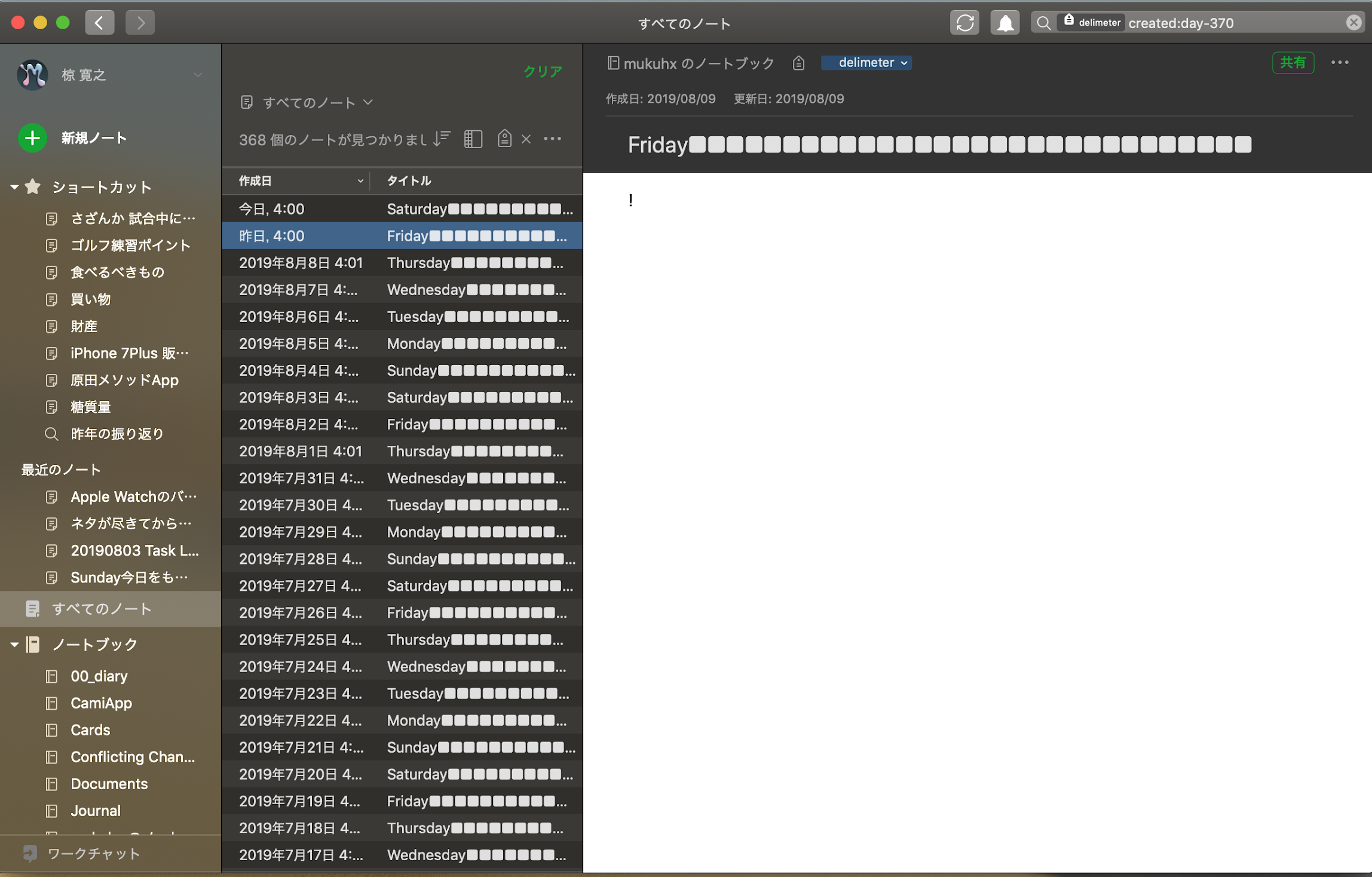Screen dimensions: 1372x877
Task: Open the Documents notebook
Action: point(109,783)
